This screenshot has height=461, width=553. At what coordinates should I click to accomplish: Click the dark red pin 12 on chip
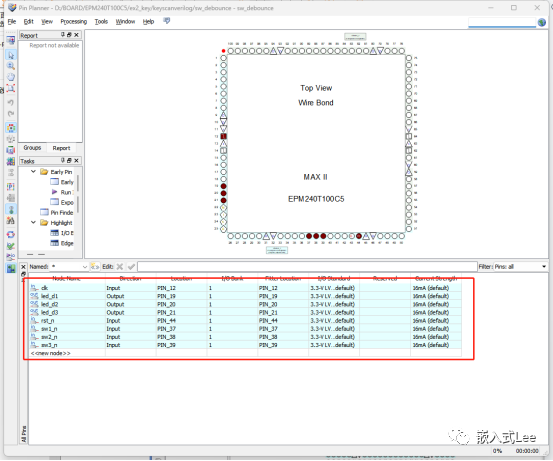tap(223, 136)
